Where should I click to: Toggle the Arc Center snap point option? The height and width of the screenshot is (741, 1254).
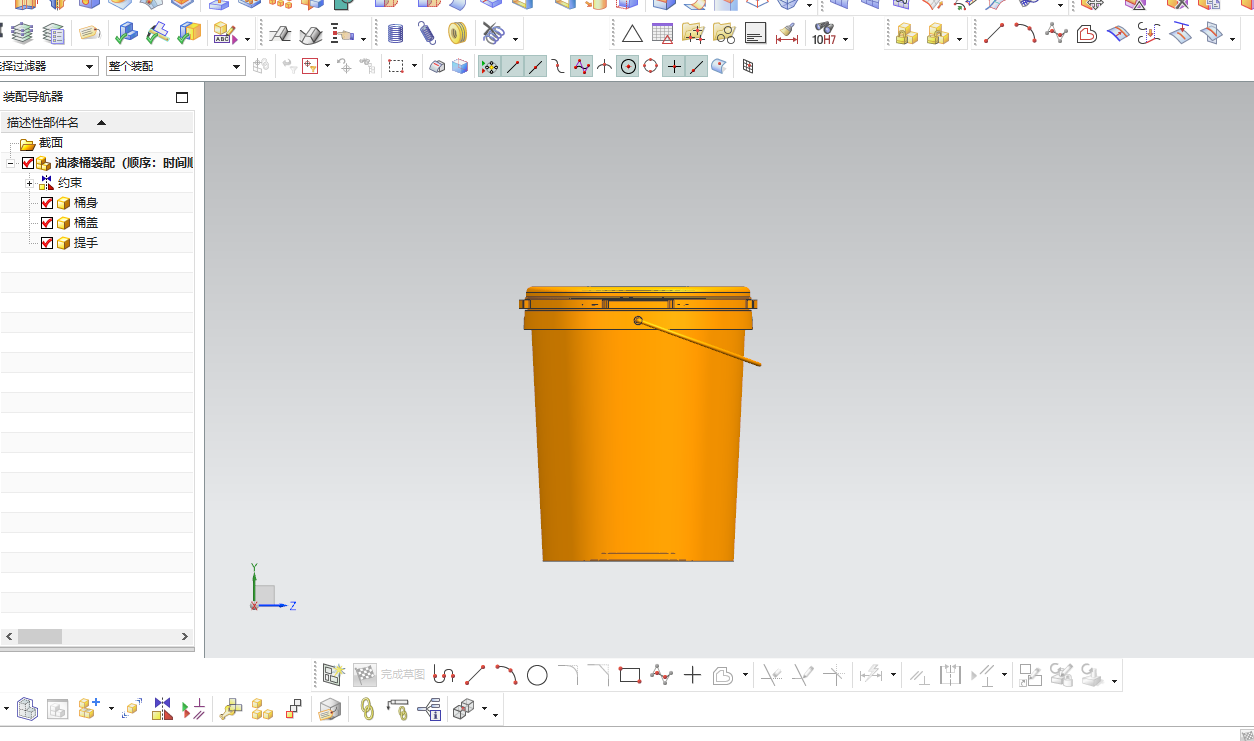628,67
